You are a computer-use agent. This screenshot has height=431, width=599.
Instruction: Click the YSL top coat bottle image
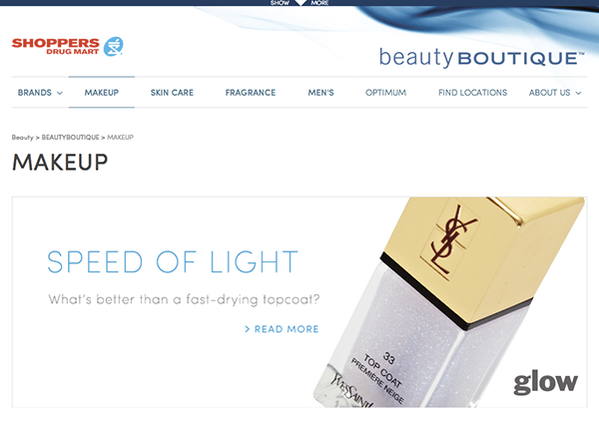pyautogui.click(x=449, y=302)
